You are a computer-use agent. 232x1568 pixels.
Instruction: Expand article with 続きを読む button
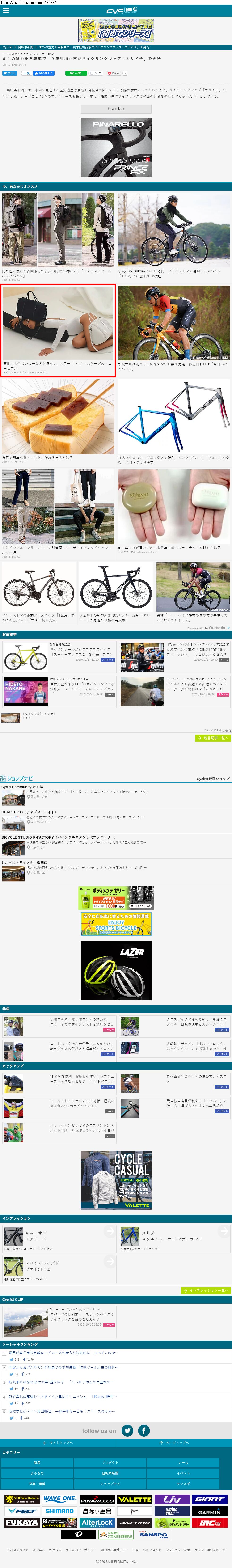point(116,109)
